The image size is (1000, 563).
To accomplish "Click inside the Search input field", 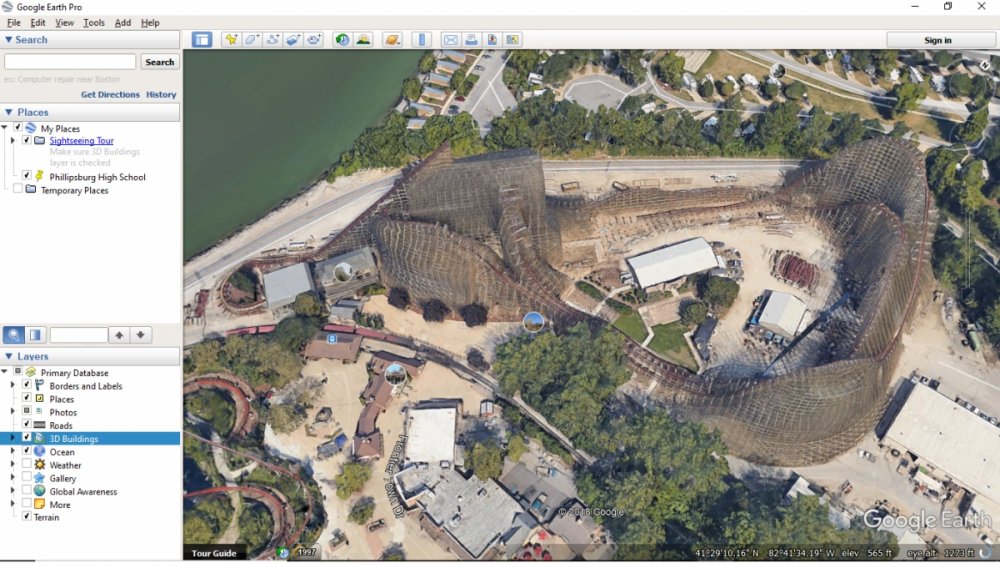I will point(70,62).
